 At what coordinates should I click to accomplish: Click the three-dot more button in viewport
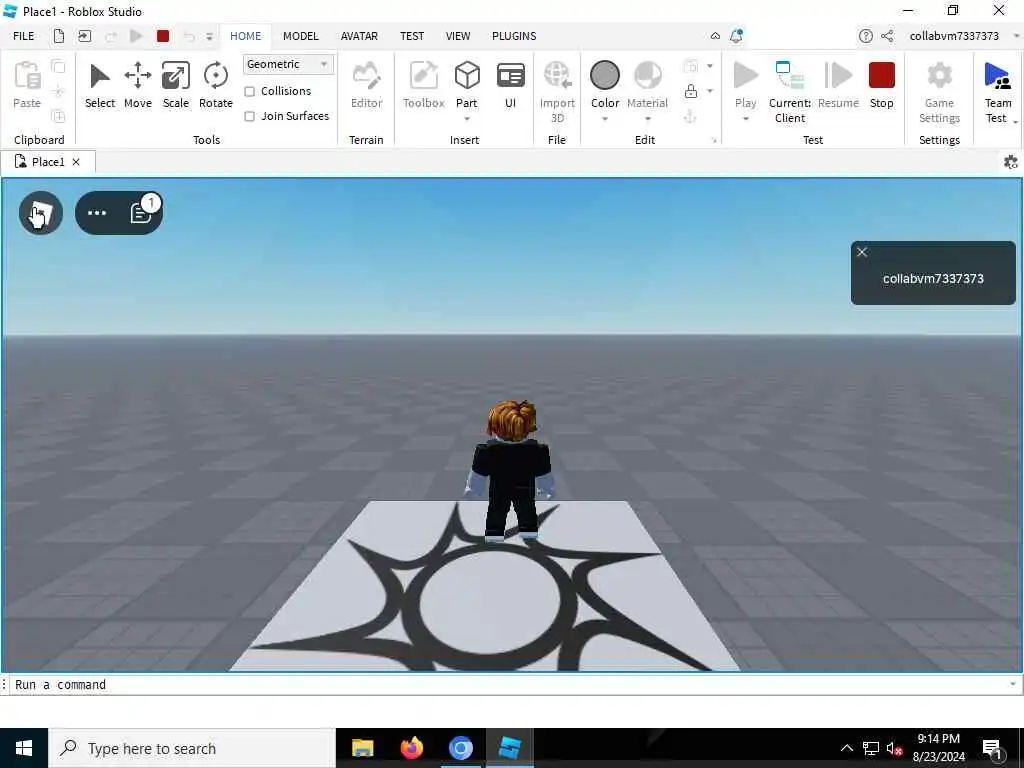pyautogui.click(x=97, y=213)
